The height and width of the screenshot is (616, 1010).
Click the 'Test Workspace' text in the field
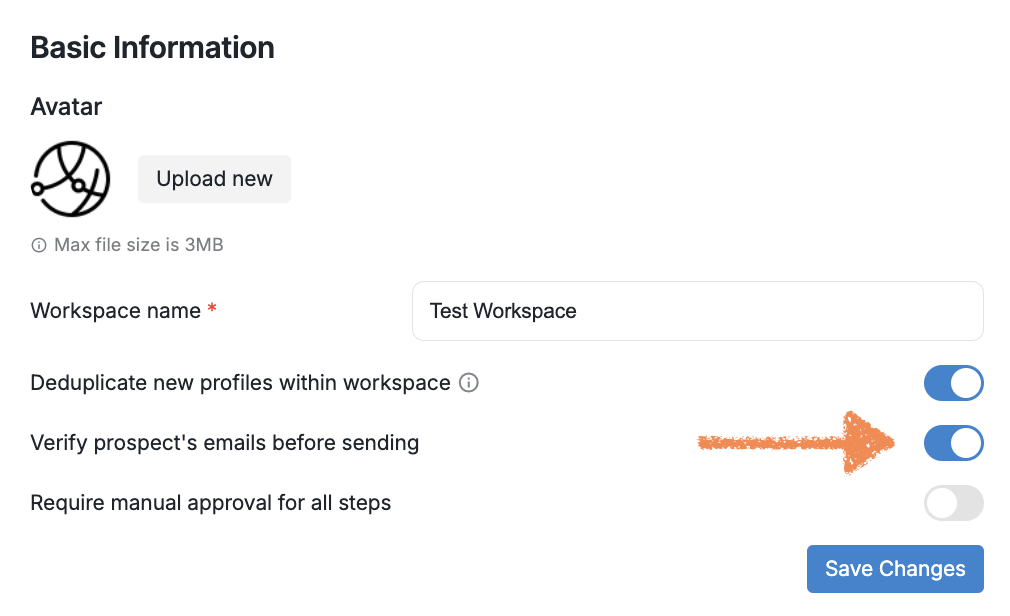(x=503, y=311)
